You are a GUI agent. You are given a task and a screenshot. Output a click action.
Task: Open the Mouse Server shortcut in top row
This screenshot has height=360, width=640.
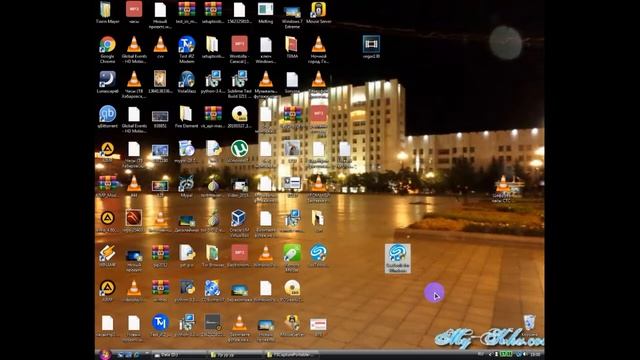pos(318,9)
